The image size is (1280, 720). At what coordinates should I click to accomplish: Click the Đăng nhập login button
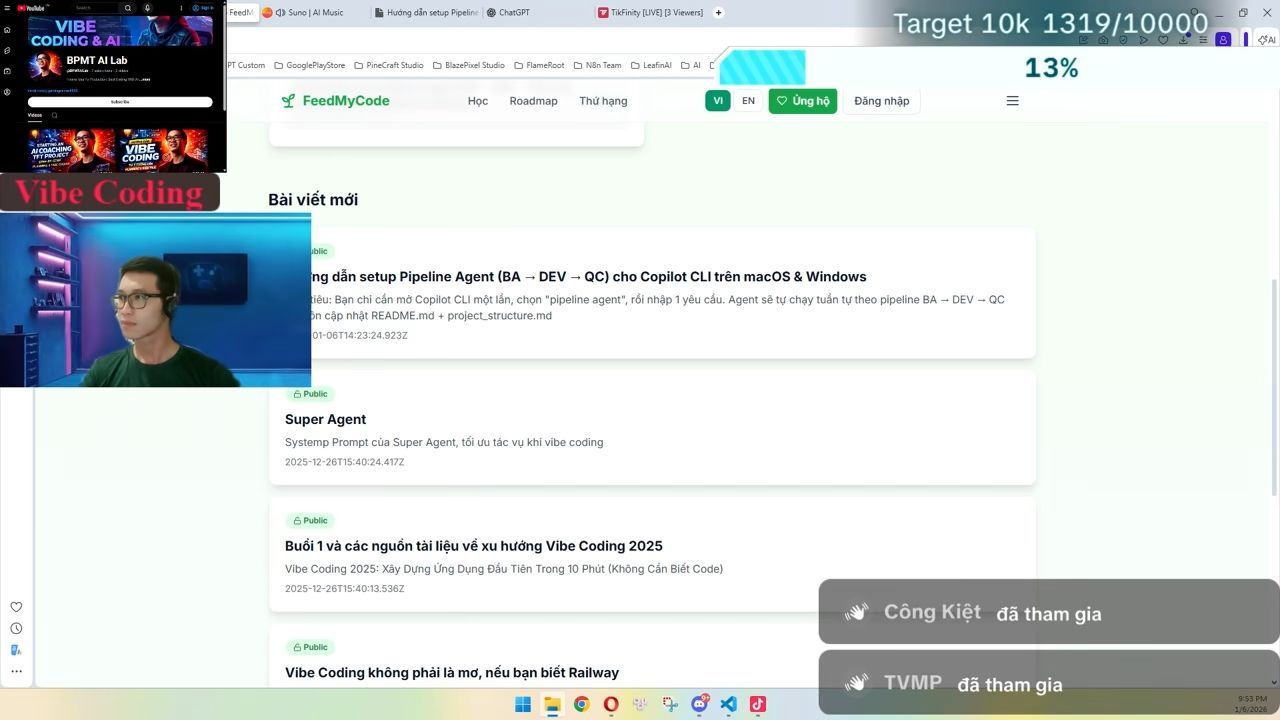tap(881, 101)
